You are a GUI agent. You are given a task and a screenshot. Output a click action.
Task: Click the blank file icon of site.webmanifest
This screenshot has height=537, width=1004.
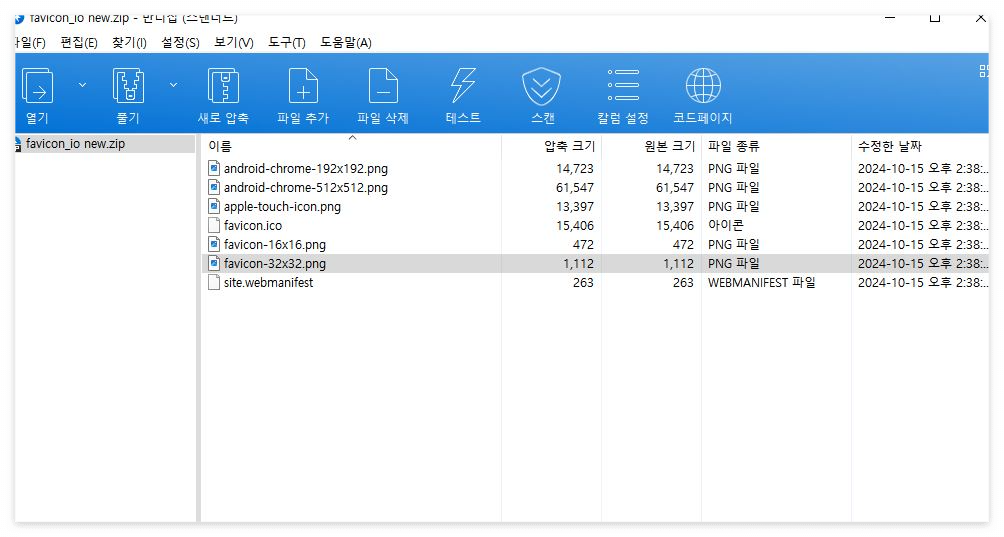tap(214, 282)
